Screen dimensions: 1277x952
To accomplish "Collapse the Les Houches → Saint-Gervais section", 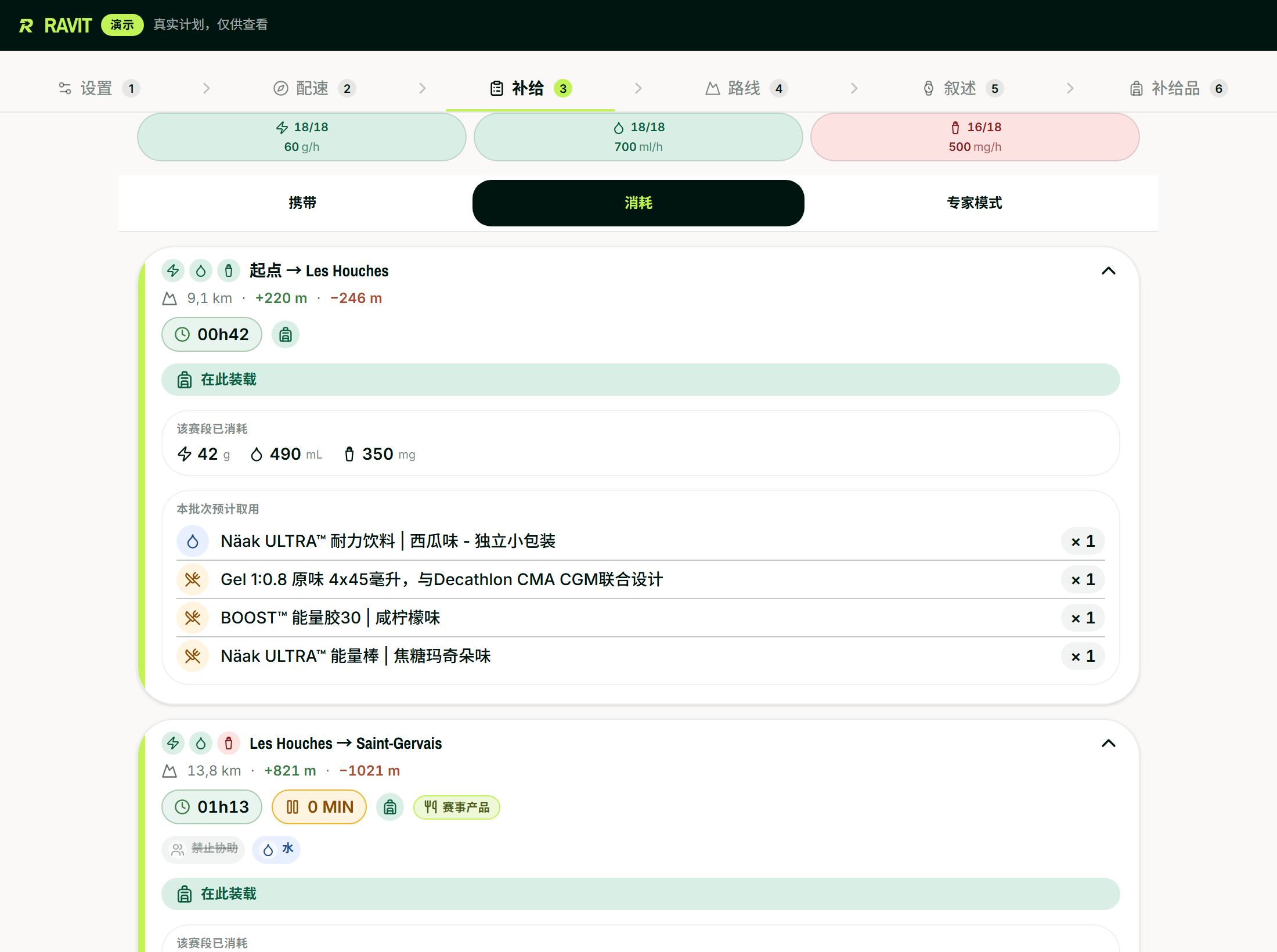I will [1108, 744].
